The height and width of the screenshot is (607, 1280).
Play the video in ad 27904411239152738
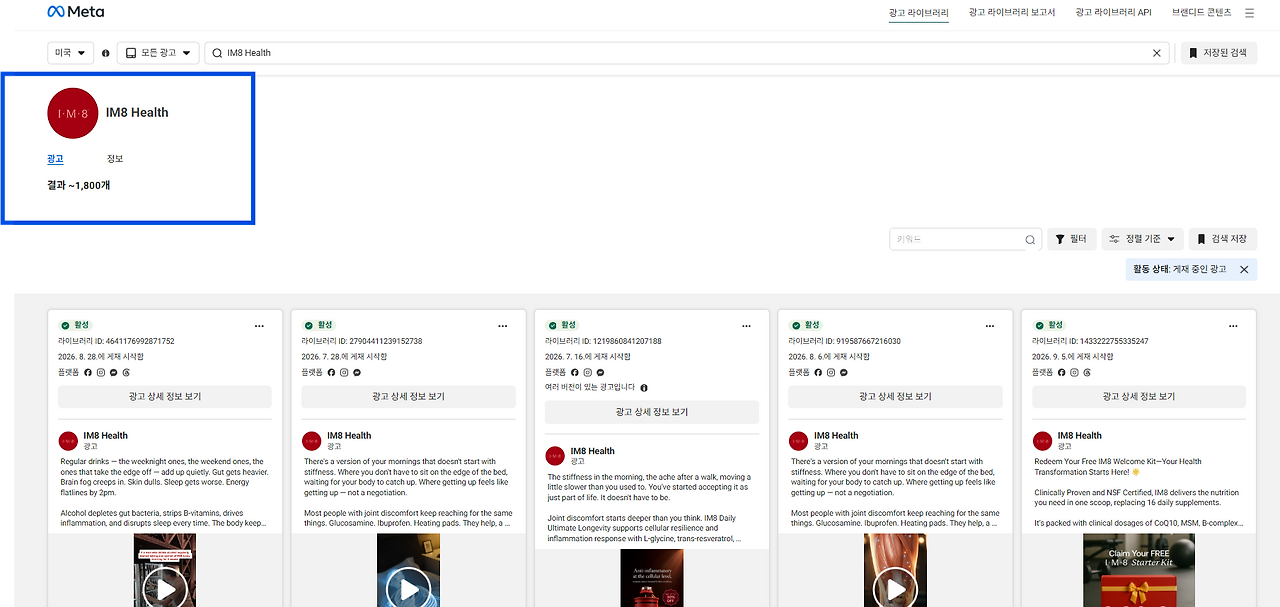click(408, 588)
